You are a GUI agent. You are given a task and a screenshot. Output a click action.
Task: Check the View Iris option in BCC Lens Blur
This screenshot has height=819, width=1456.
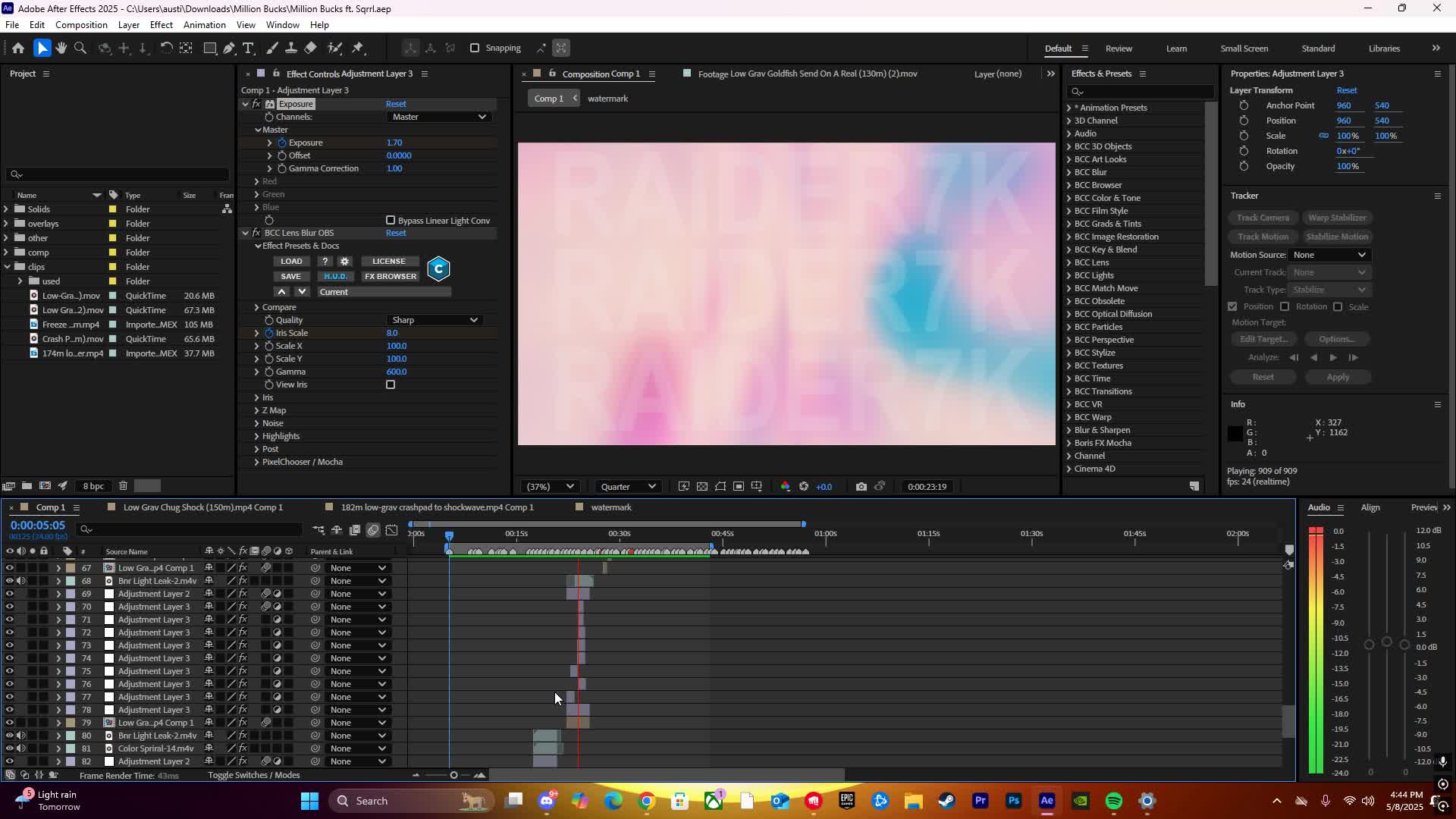(391, 384)
